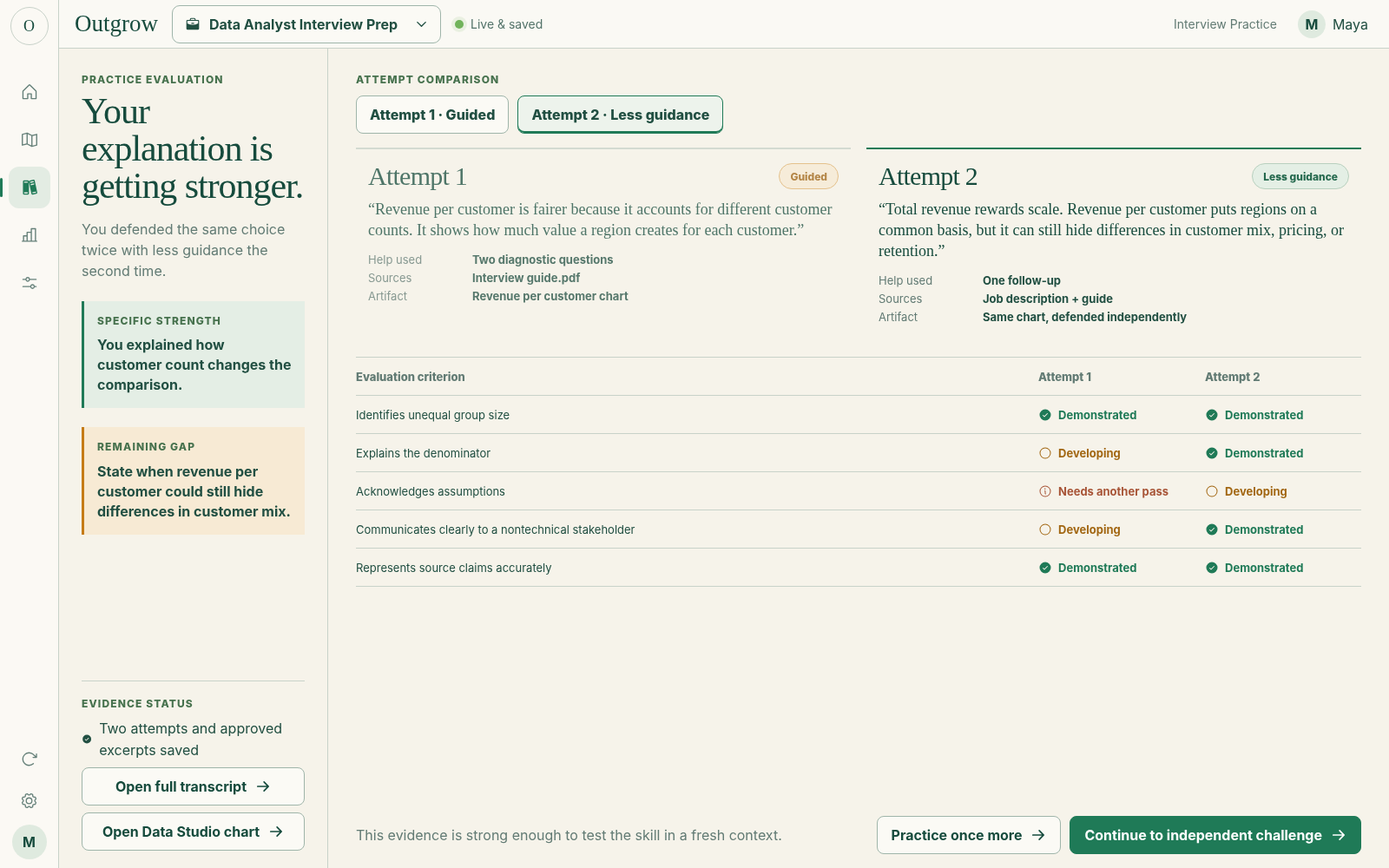Open the map icon in sidebar
1389x868 pixels.
pos(30,140)
